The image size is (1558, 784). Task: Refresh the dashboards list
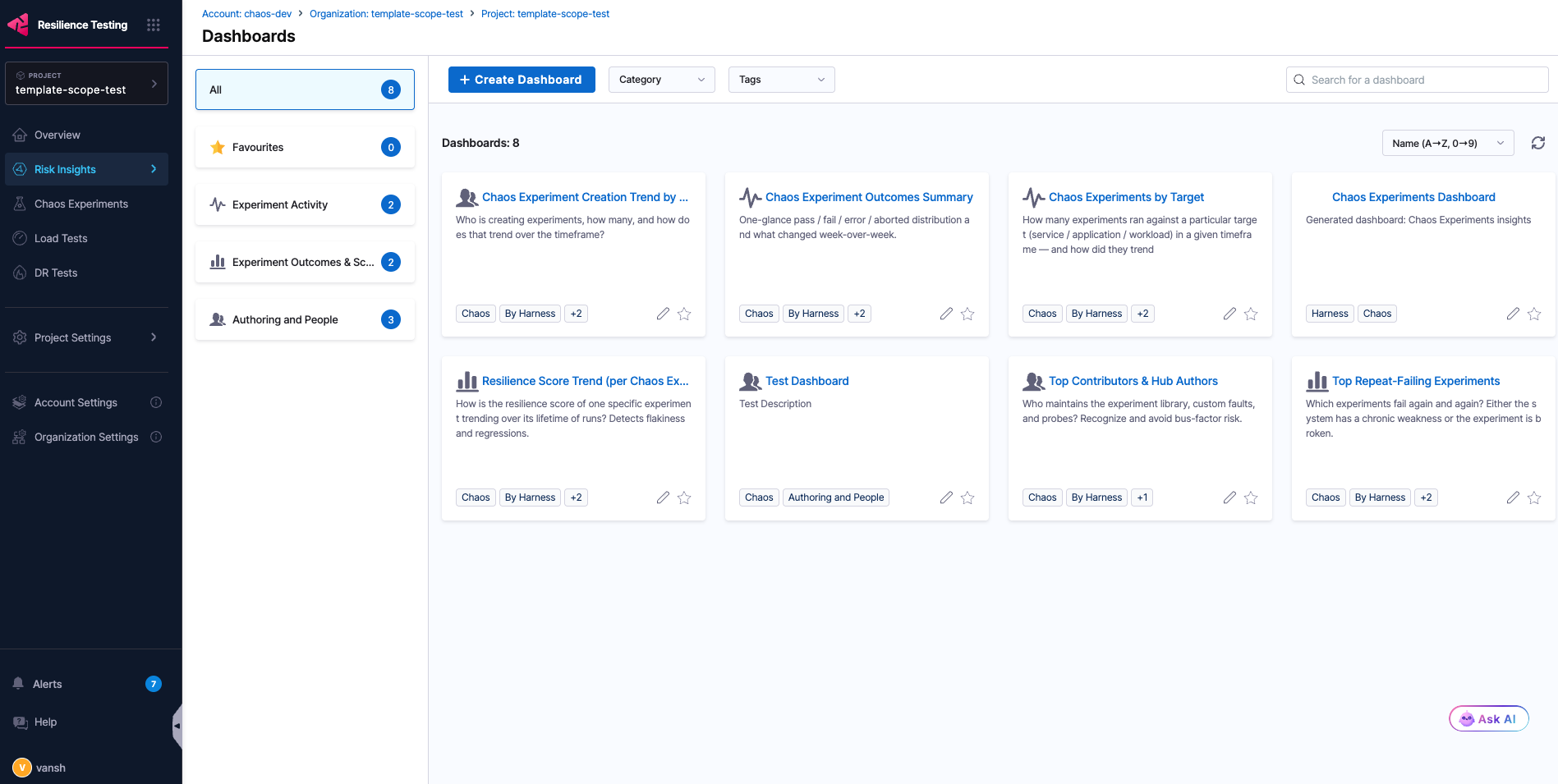click(1538, 143)
